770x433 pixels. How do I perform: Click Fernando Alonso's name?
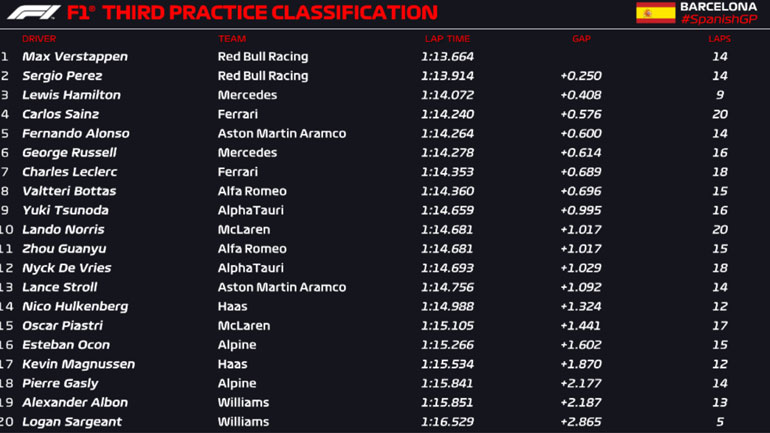pyautogui.click(x=76, y=134)
